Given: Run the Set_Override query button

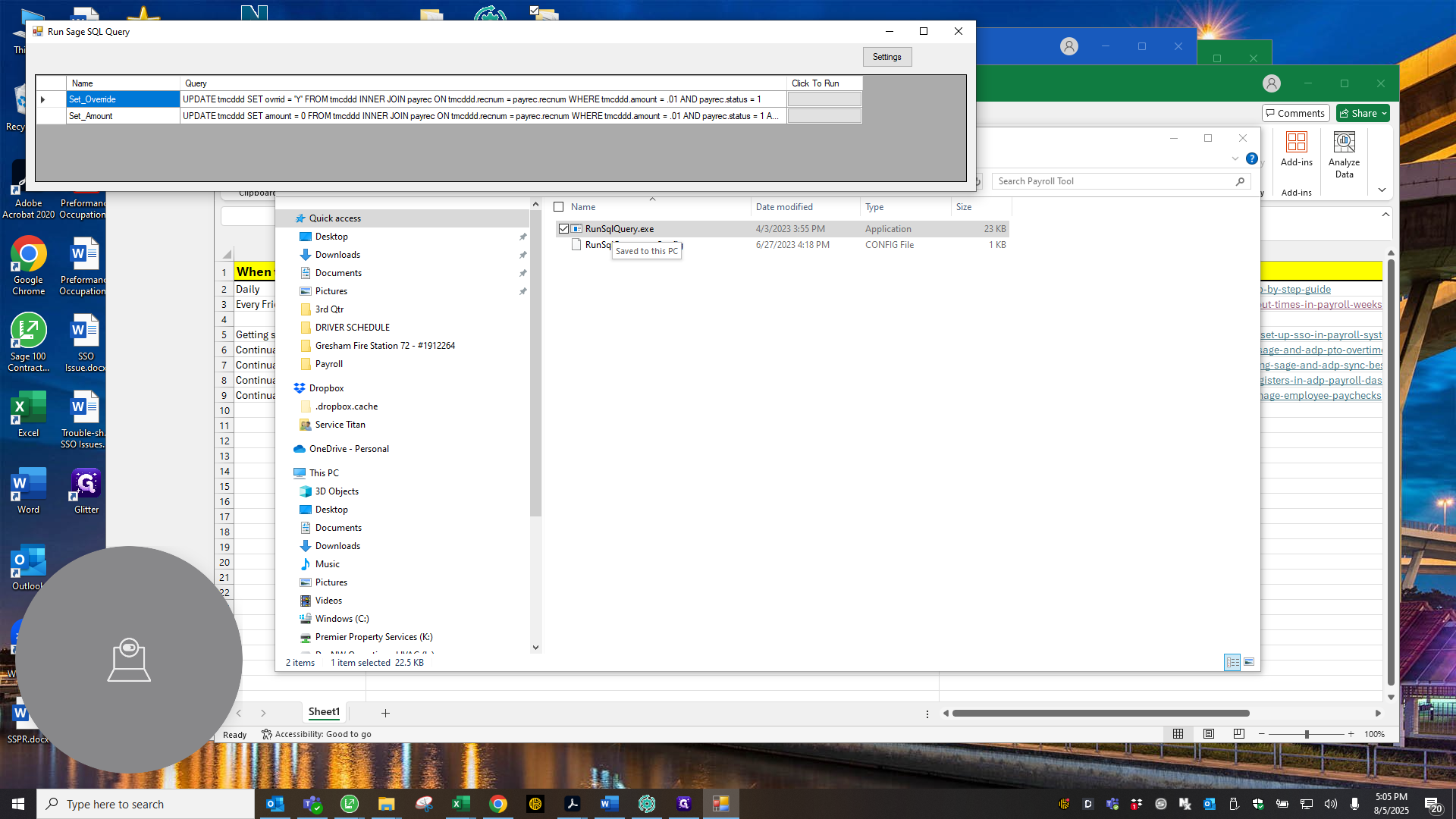Looking at the screenshot, I should [x=824, y=99].
